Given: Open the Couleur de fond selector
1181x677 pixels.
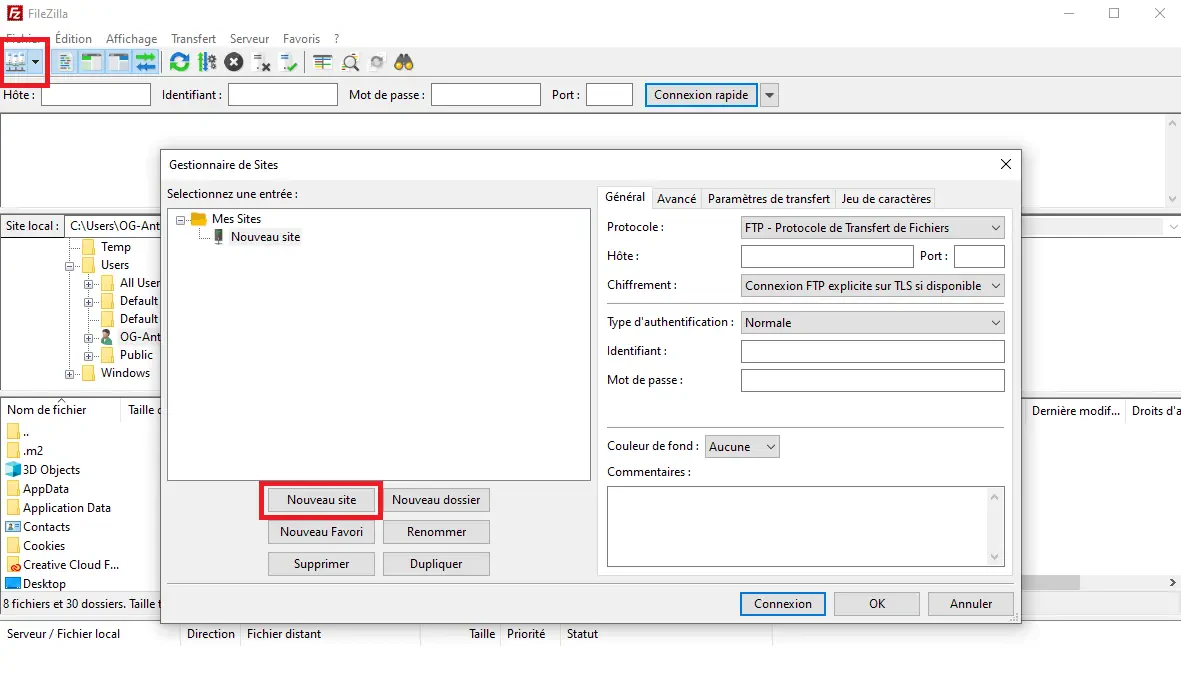Looking at the screenshot, I should [742, 446].
